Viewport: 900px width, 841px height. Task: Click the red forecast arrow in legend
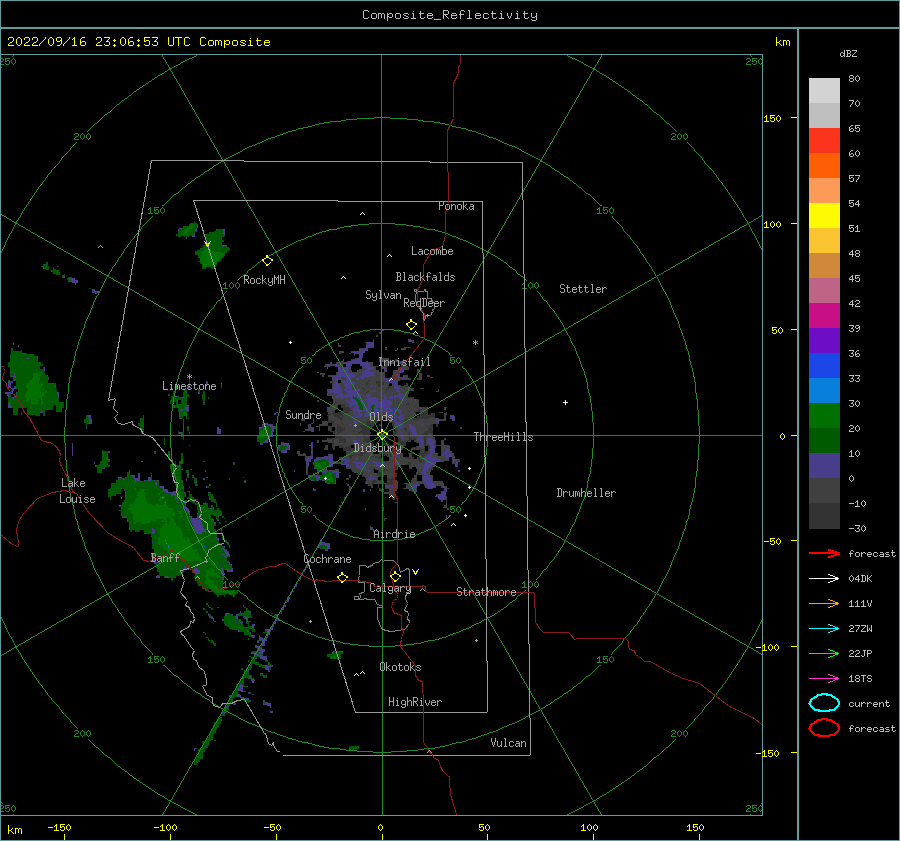point(824,553)
